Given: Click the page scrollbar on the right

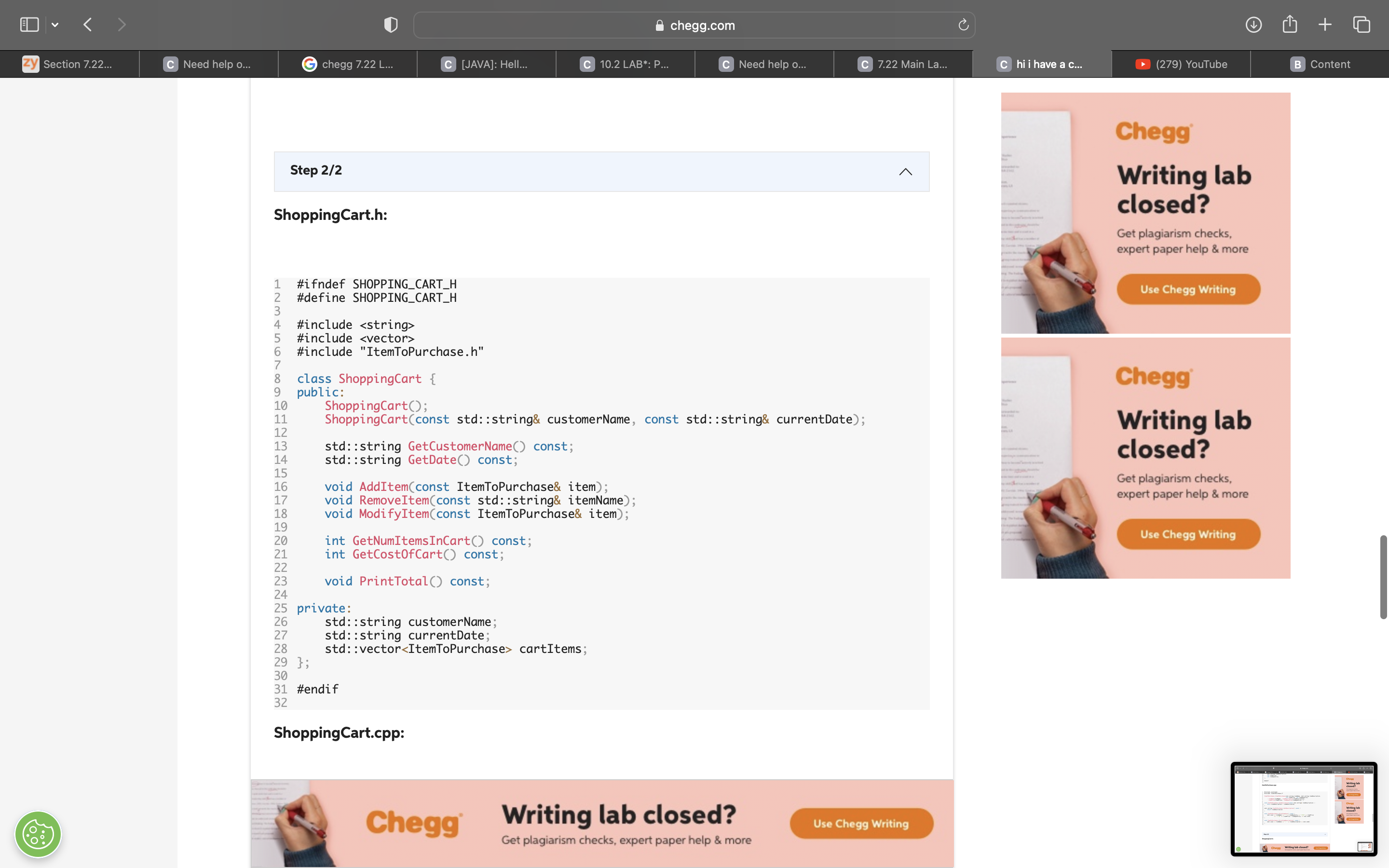Looking at the screenshot, I should coord(1383,577).
